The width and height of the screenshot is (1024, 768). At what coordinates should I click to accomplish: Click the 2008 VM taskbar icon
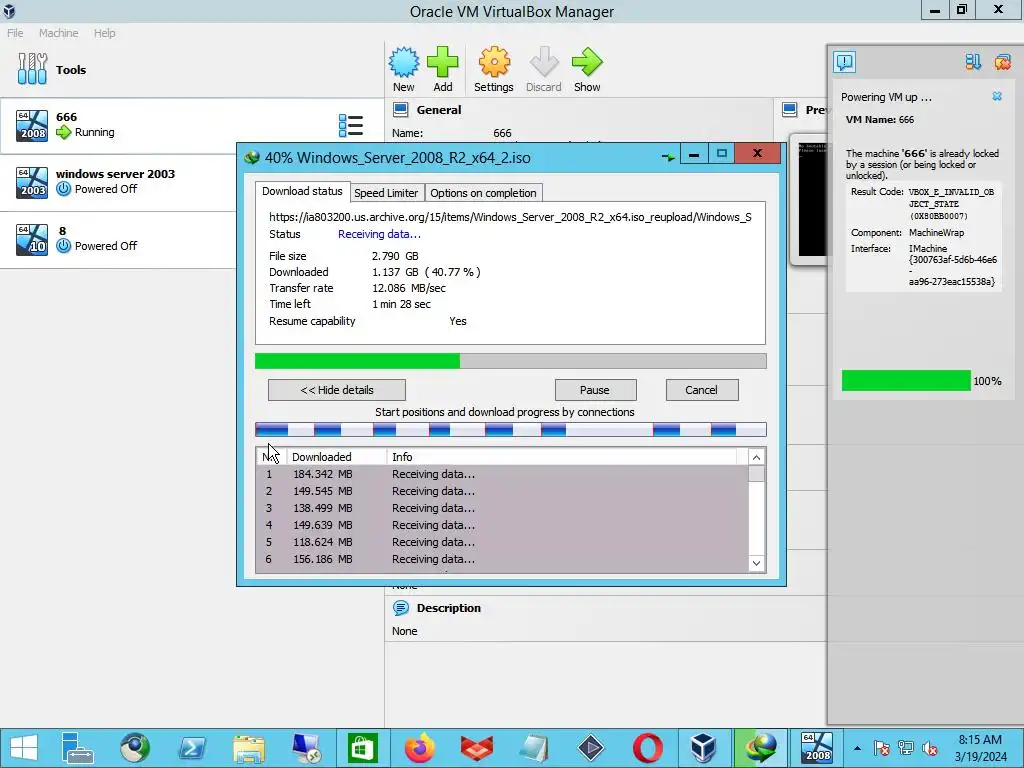816,748
